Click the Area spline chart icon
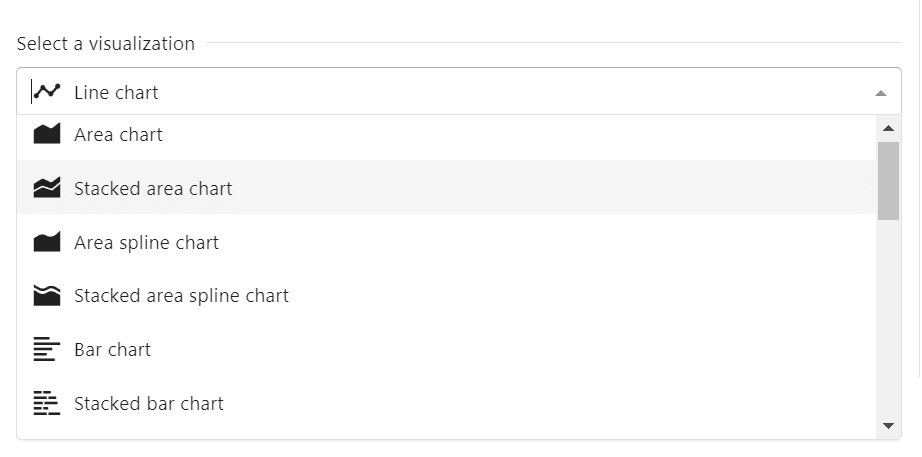Image resolution: width=922 pixels, height=457 pixels. [x=47, y=242]
